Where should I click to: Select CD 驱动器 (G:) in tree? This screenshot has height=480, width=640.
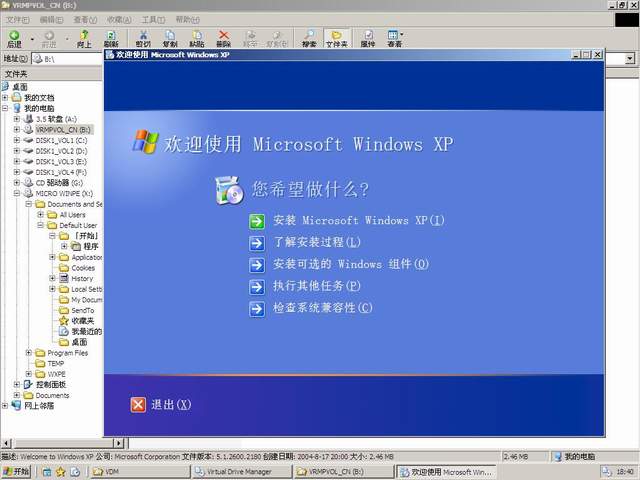(x=59, y=183)
